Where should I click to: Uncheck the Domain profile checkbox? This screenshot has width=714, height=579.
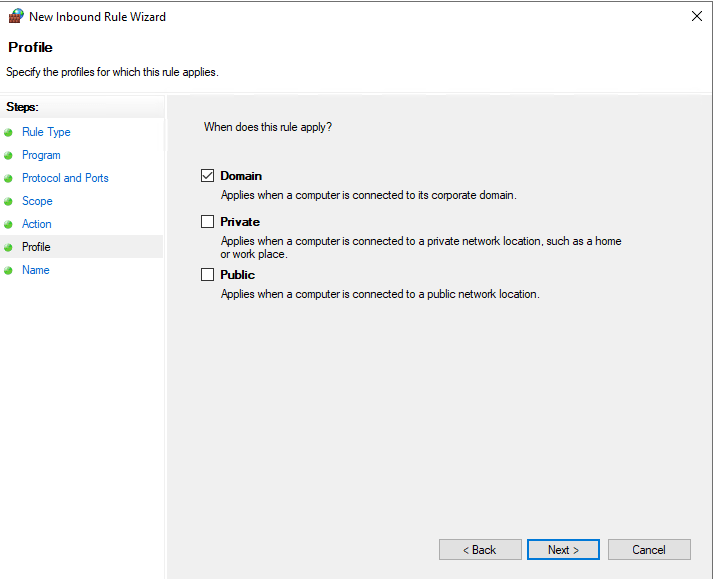(x=208, y=176)
